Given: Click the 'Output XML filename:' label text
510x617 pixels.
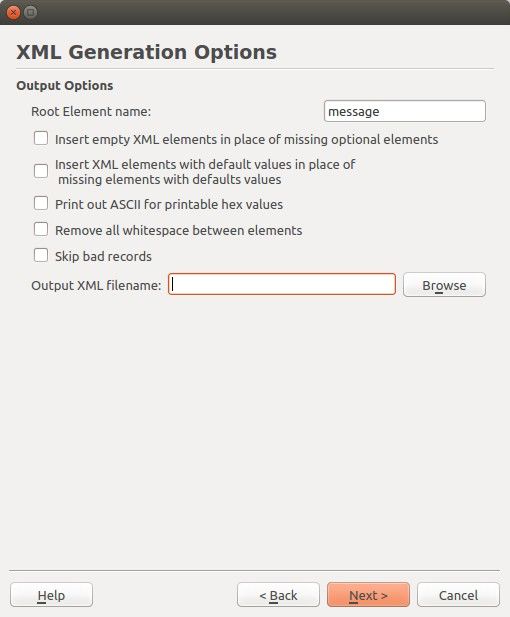Looking at the screenshot, I should tap(96, 285).
